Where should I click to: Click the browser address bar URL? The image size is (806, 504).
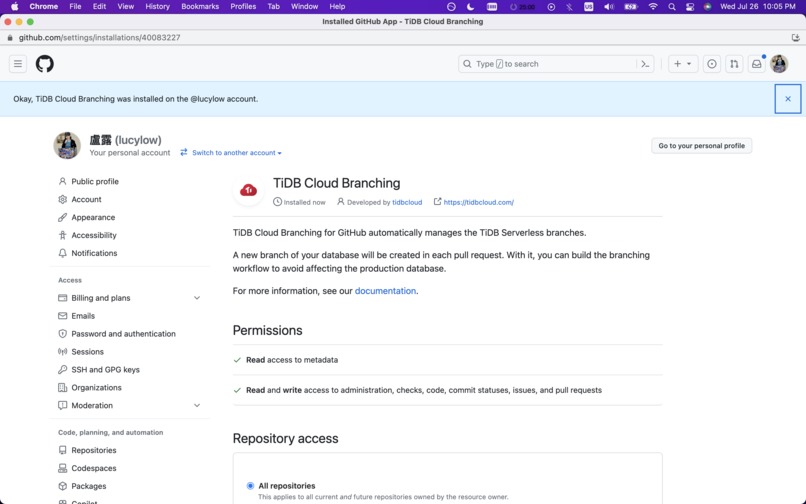tap(99, 38)
